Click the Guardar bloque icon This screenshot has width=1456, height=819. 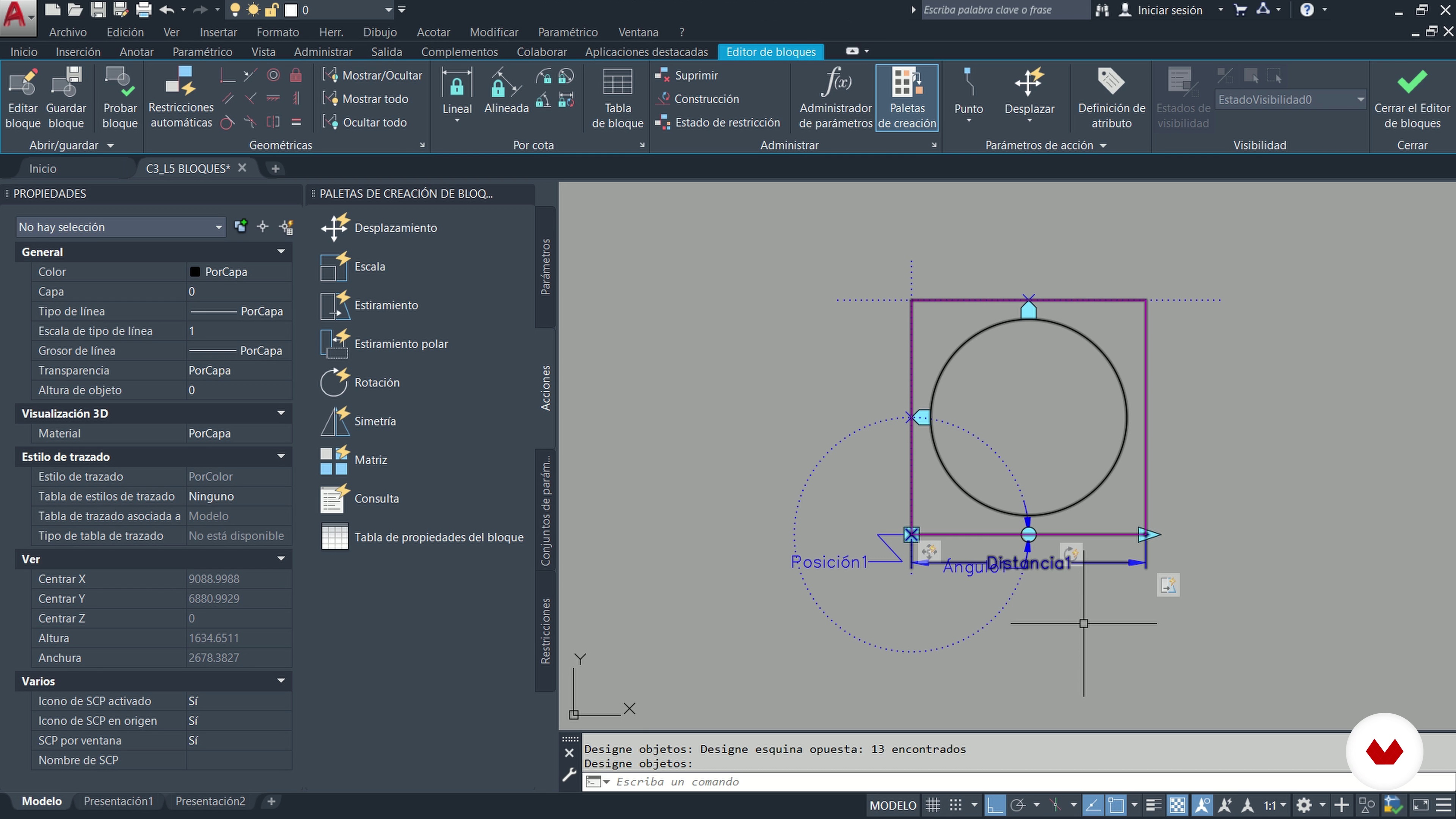click(66, 82)
